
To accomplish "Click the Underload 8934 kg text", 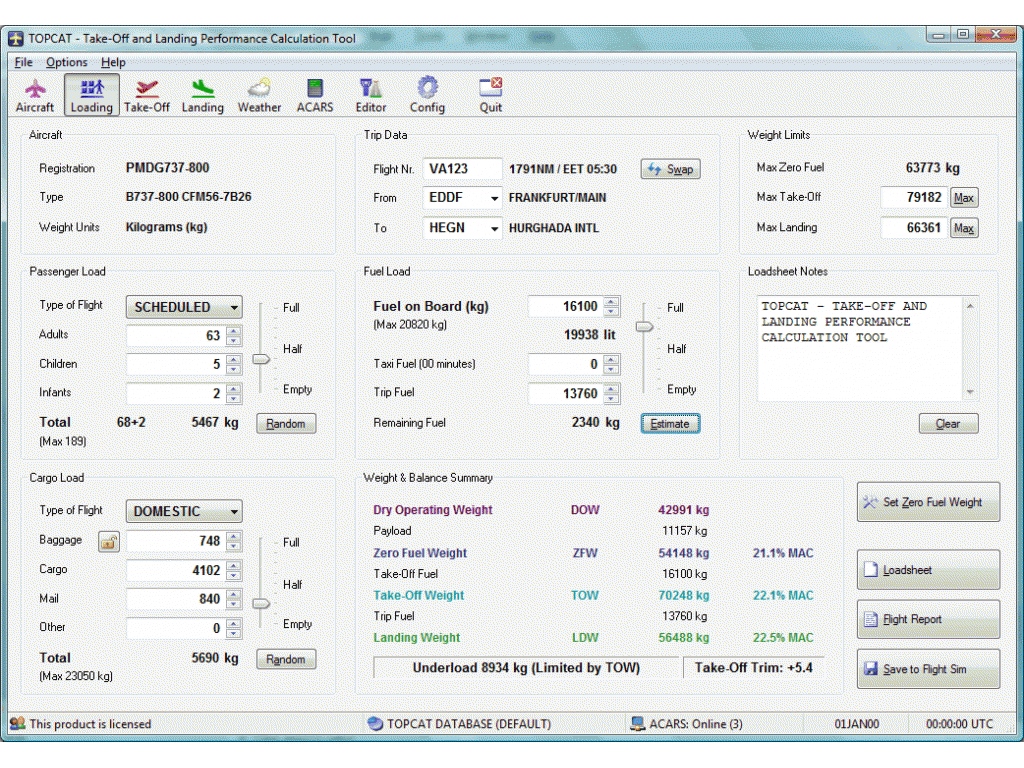I will tap(526, 668).
